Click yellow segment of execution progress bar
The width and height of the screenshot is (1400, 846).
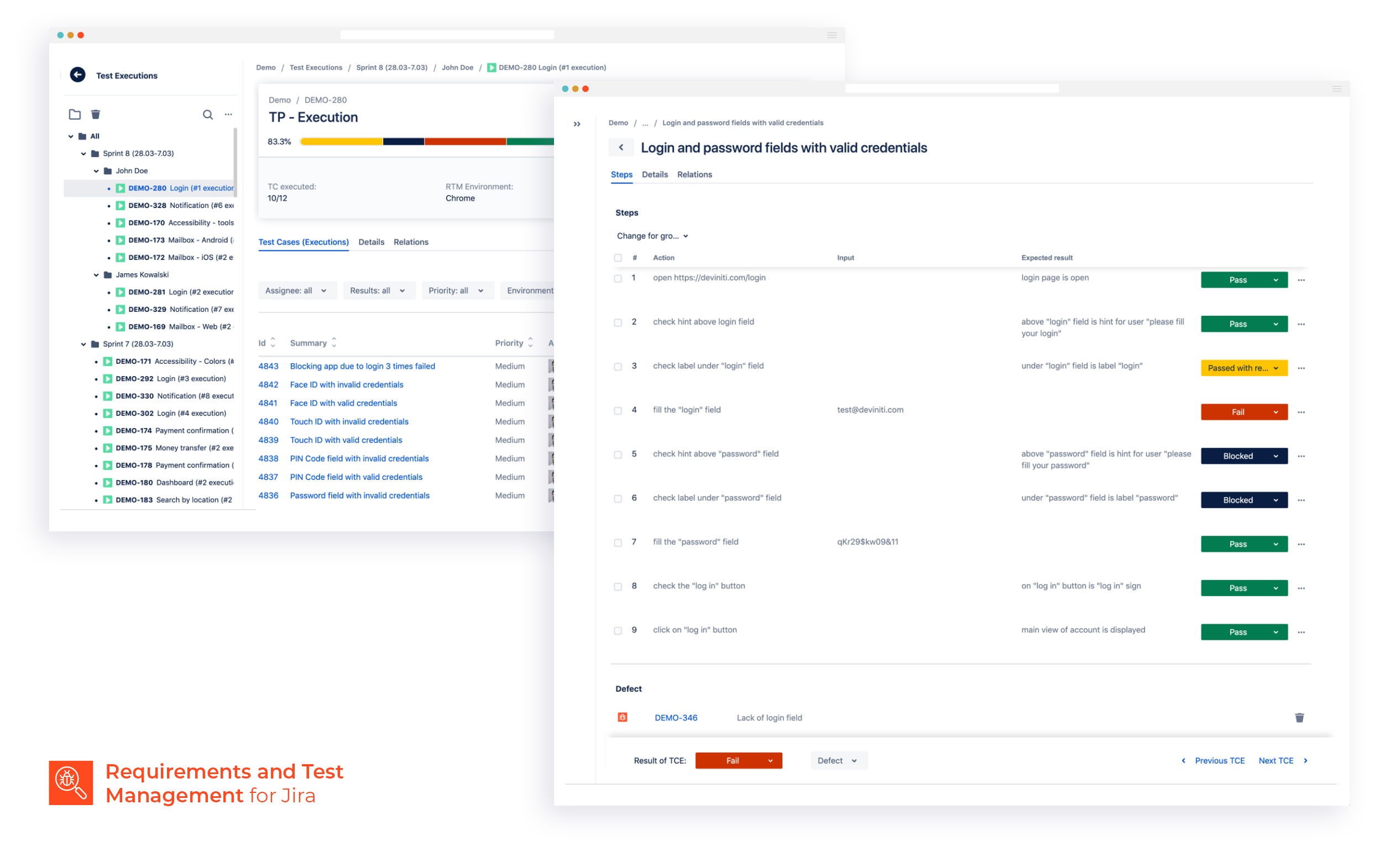pyautogui.click(x=342, y=142)
